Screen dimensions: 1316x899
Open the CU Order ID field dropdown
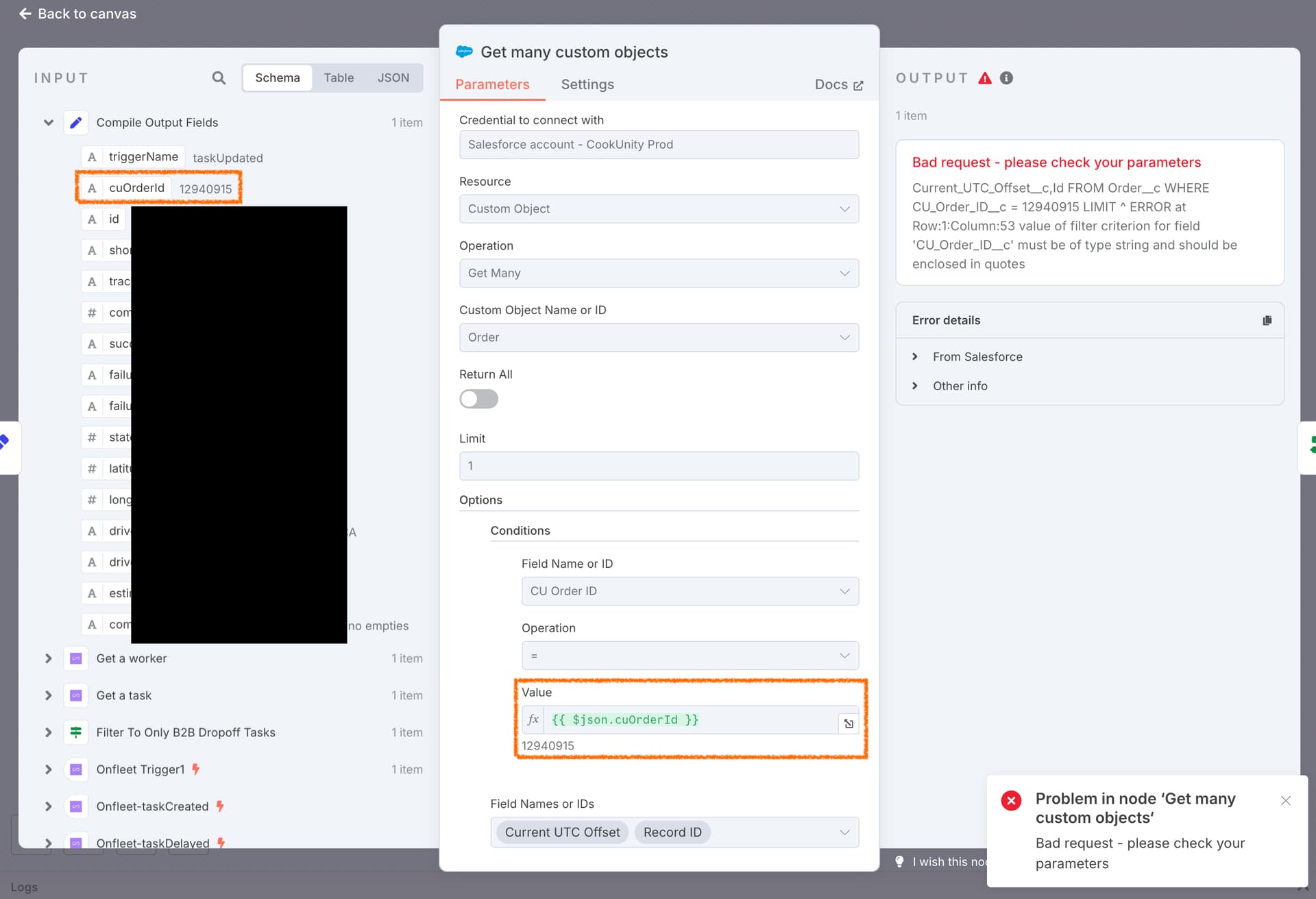coord(690,591)
